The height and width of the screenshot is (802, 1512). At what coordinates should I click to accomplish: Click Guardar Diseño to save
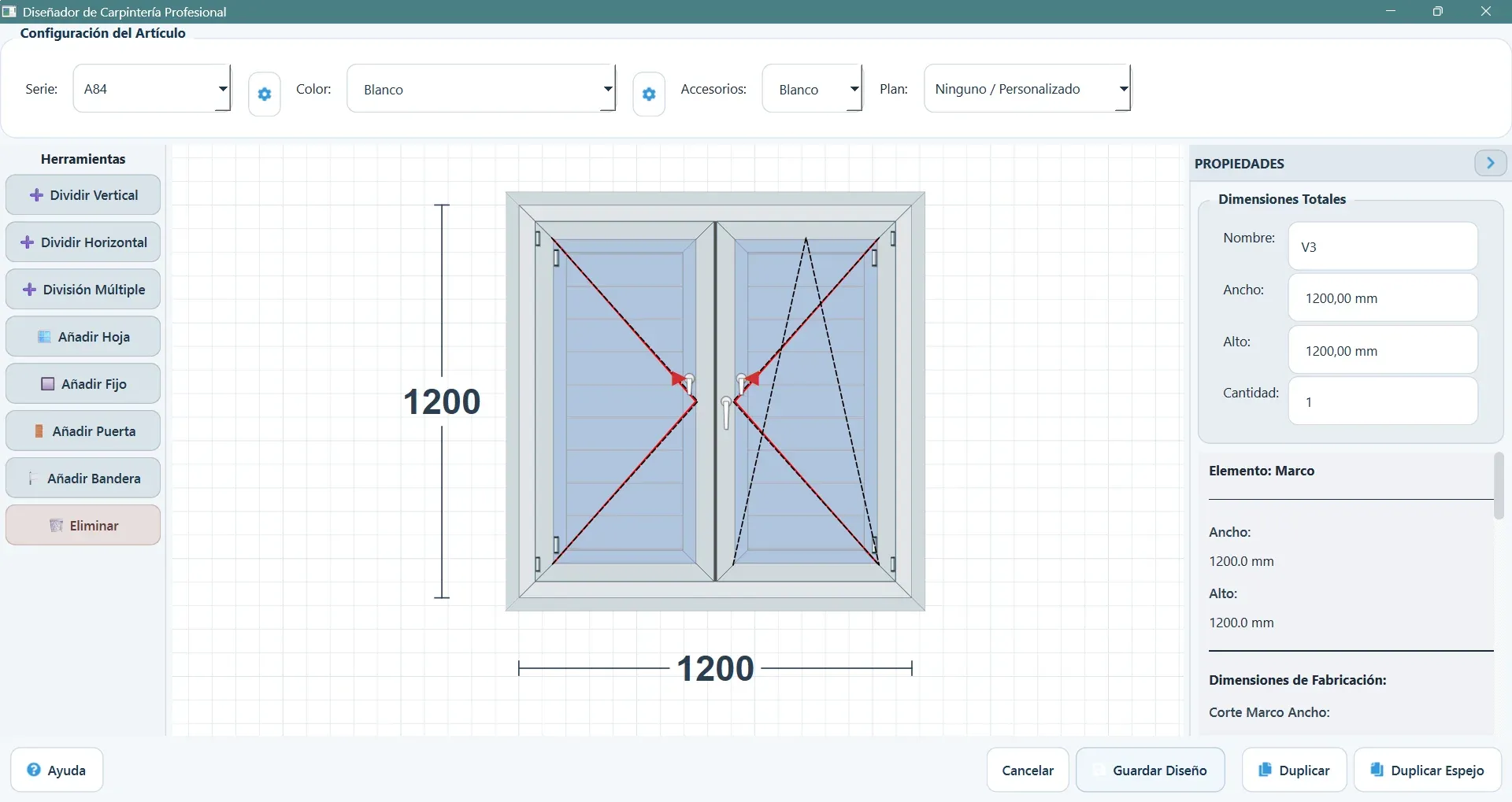point(1151,770)
